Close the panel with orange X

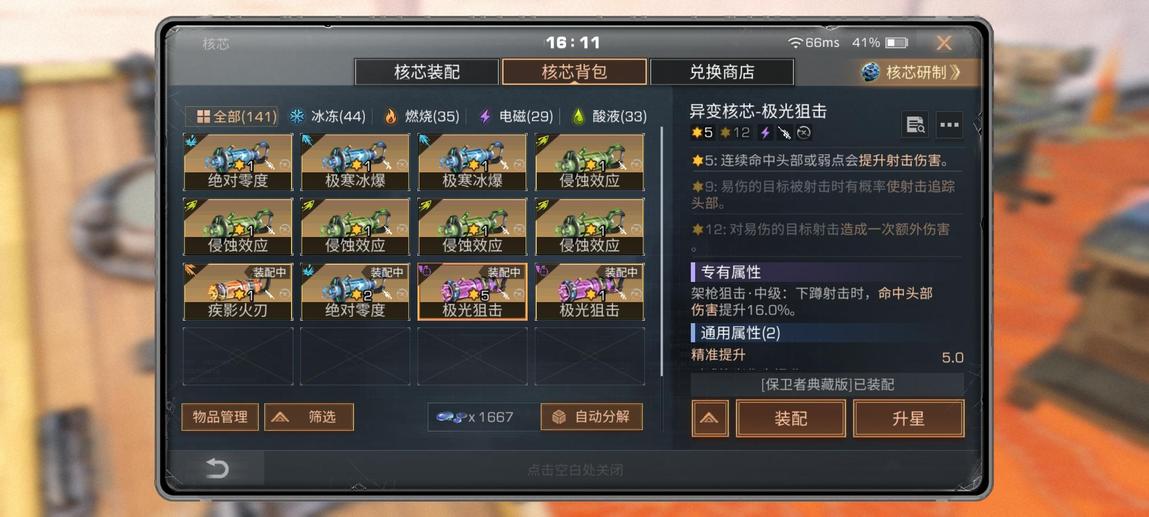tap(944, 43)
